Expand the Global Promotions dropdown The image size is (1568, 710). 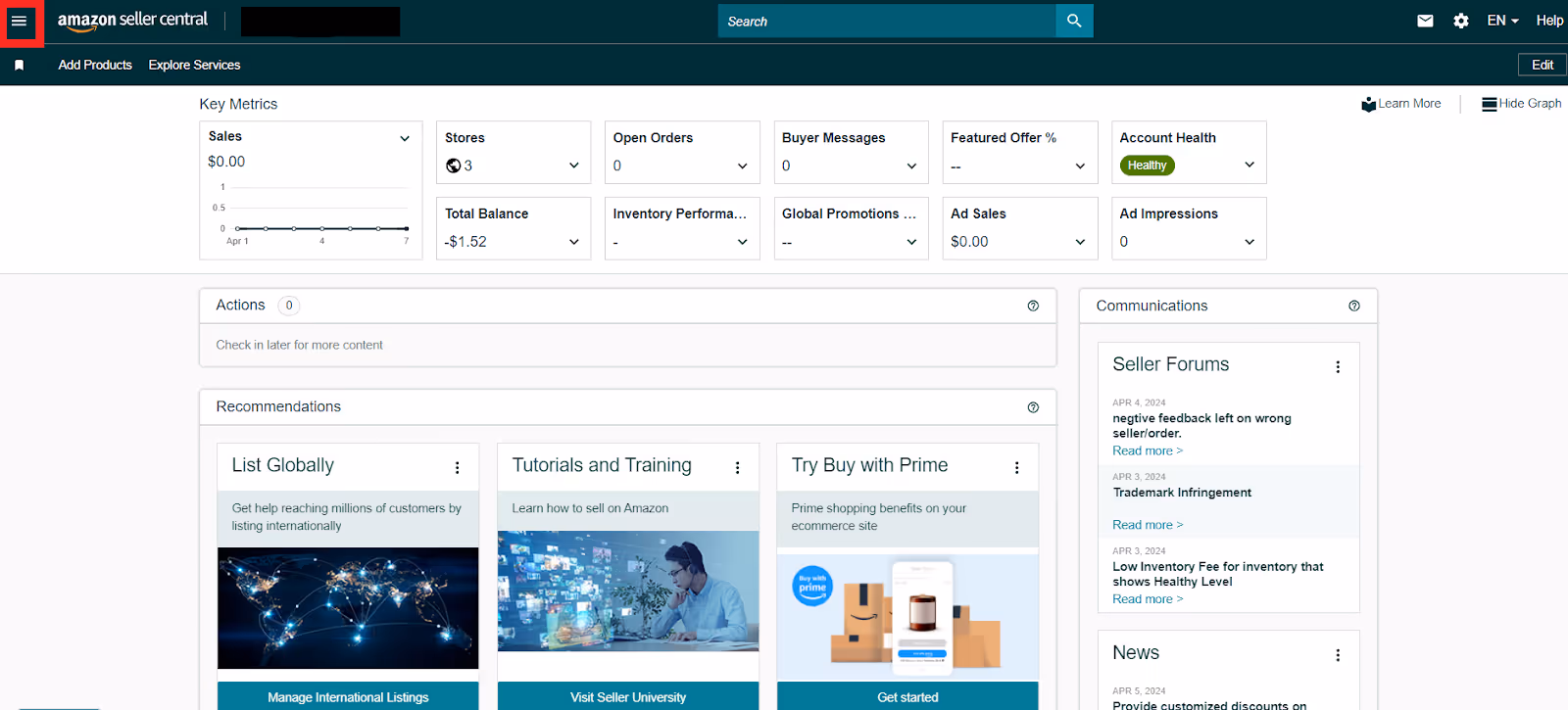(x=911, y=242)
